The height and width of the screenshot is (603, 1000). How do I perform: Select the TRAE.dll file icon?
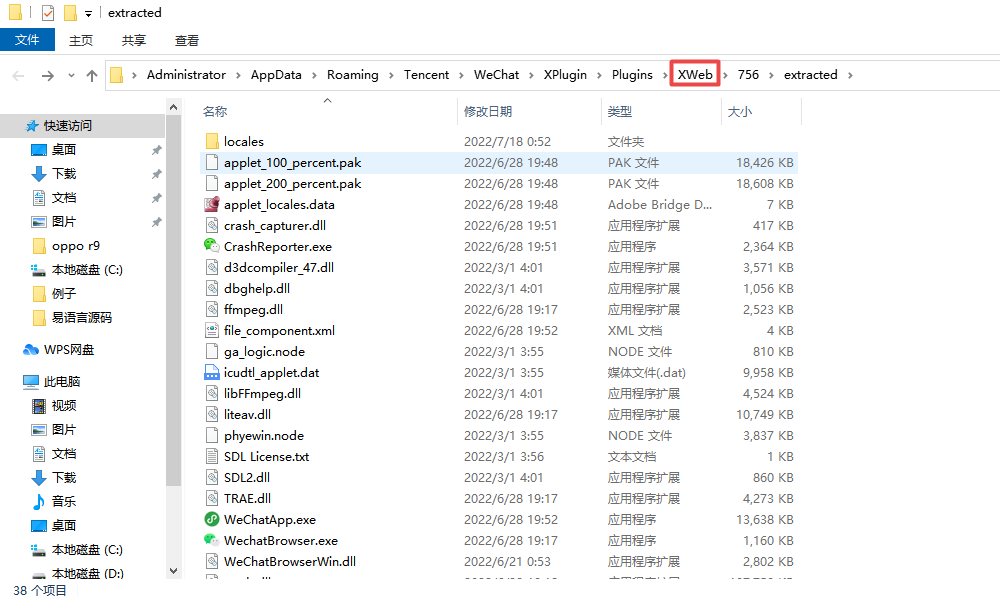point(212,498)
